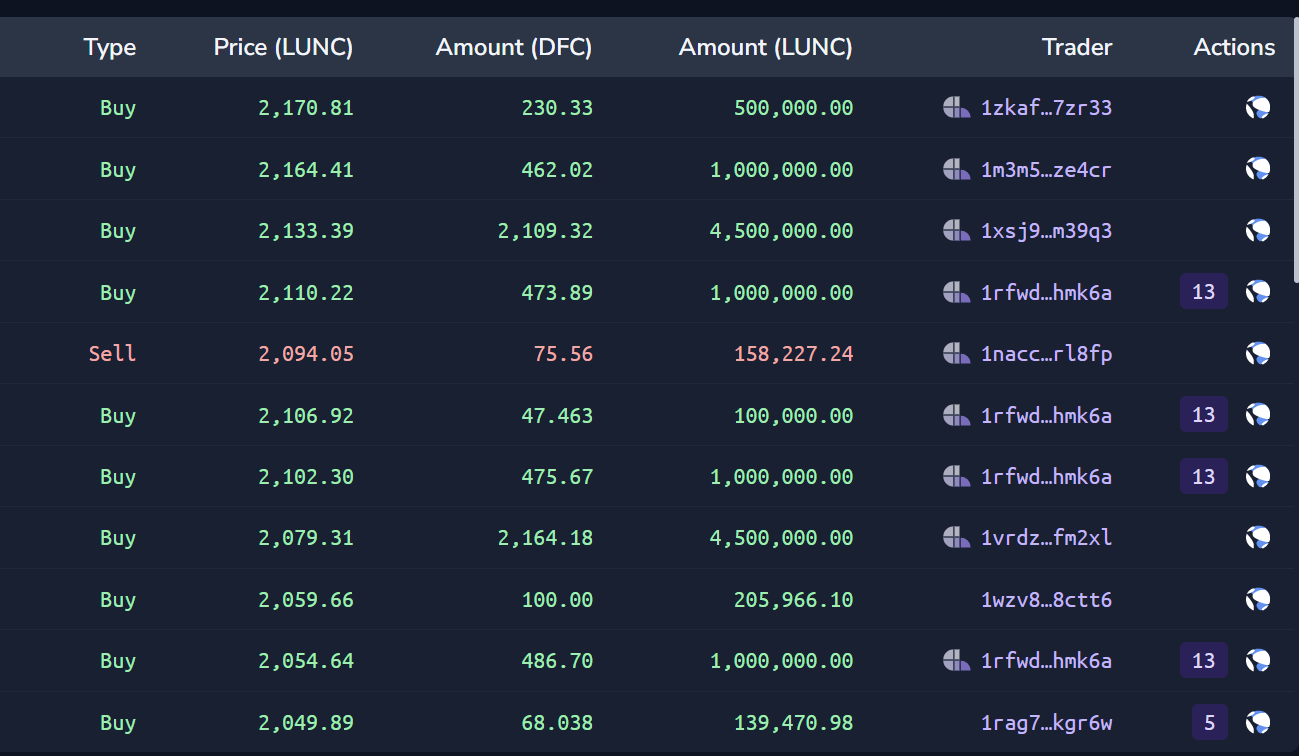Click the 5 badge on trader 1rag7…kgr6w
The image size is (1299, 756).
pyautogui.click(x=1207, y=722)
